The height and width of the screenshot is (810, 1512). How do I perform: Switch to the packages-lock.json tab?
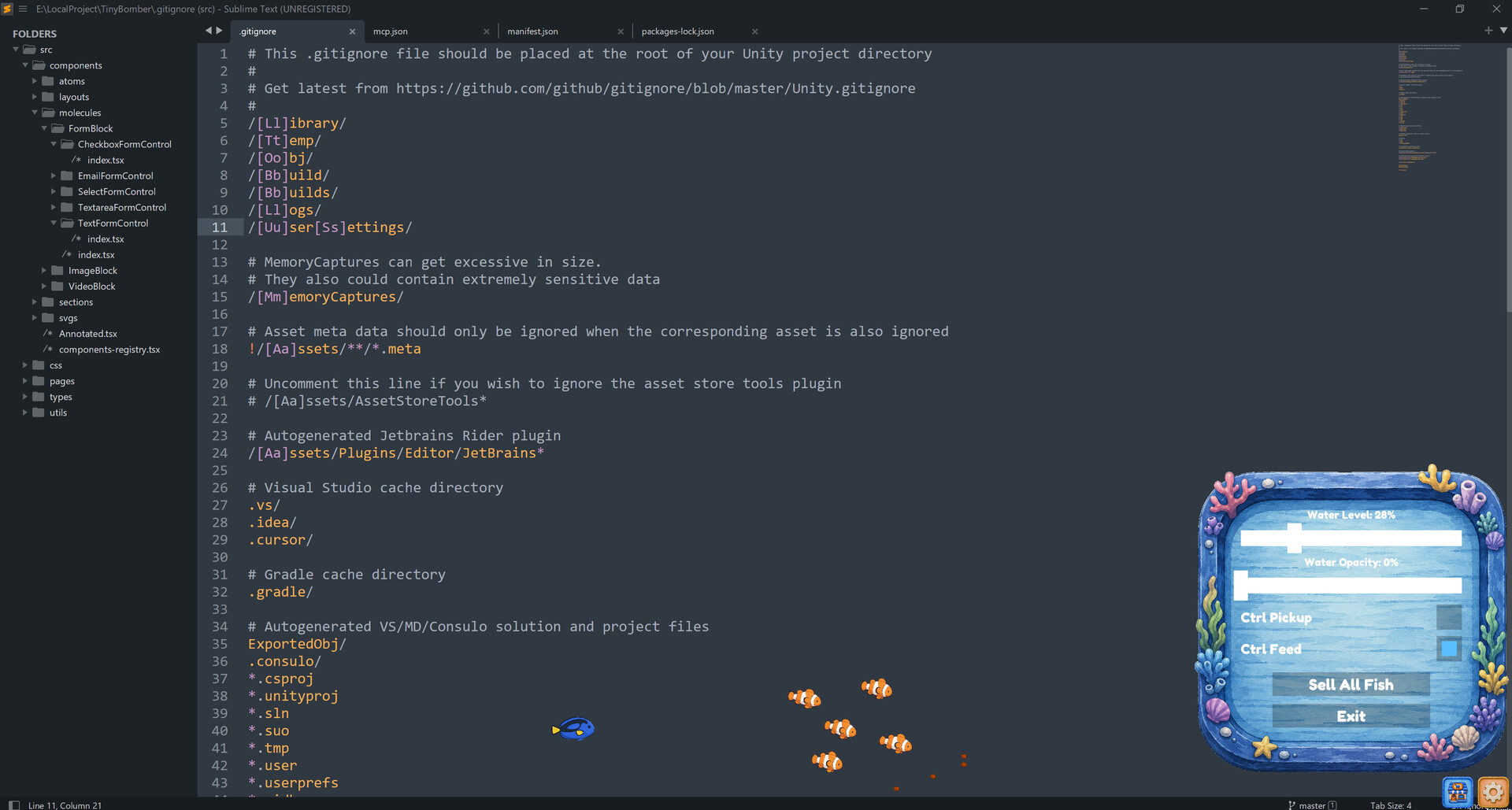(x=677, y=31)
